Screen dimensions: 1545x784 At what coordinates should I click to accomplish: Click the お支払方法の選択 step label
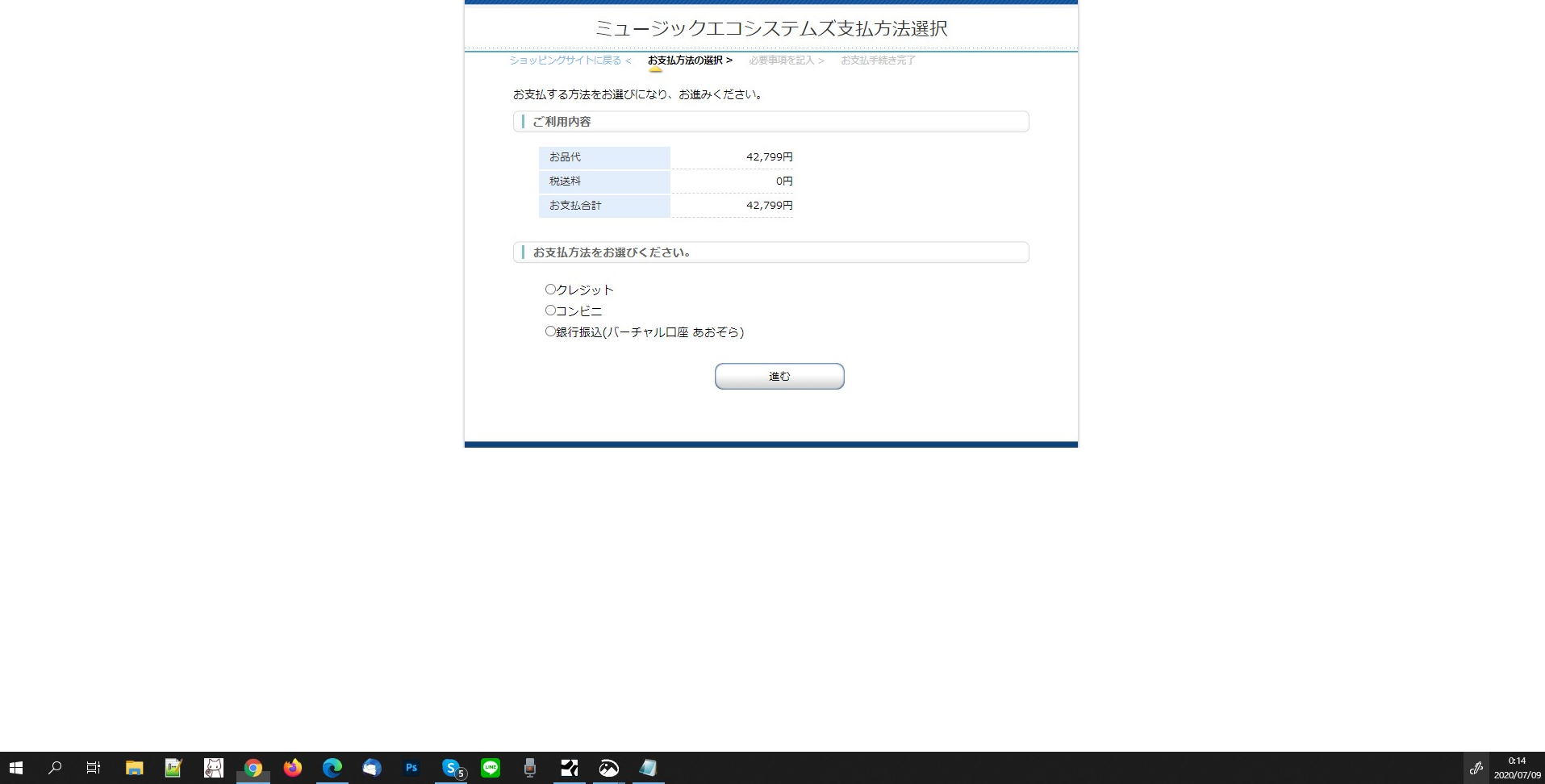[690, 60]
